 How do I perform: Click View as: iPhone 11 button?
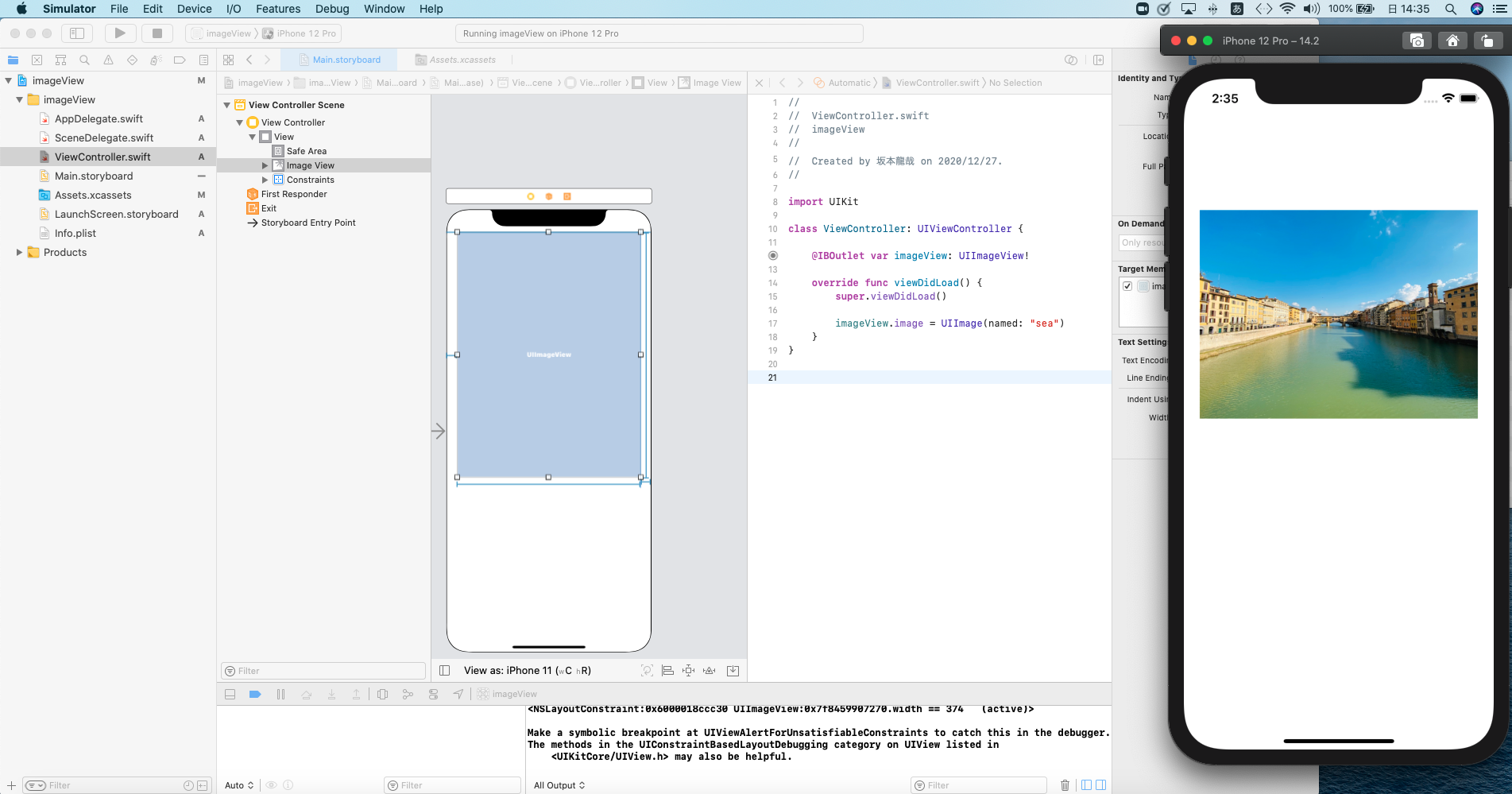pyautogui.click(x=527, y=671)
